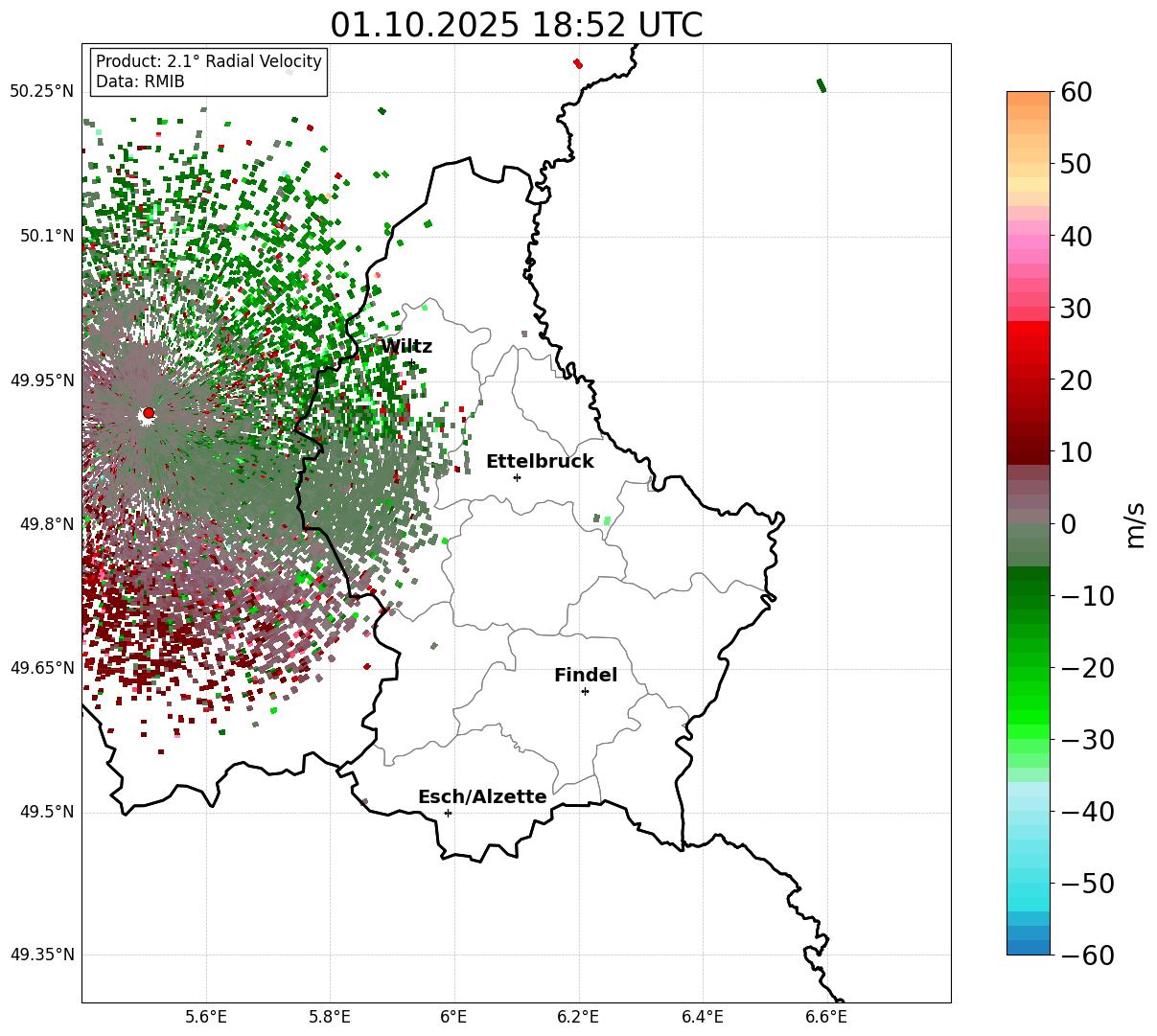This screenshot has width=1157, height=1036.
Task: Click the 5.8°E longitude tick label
Action: click(330, 1017)
